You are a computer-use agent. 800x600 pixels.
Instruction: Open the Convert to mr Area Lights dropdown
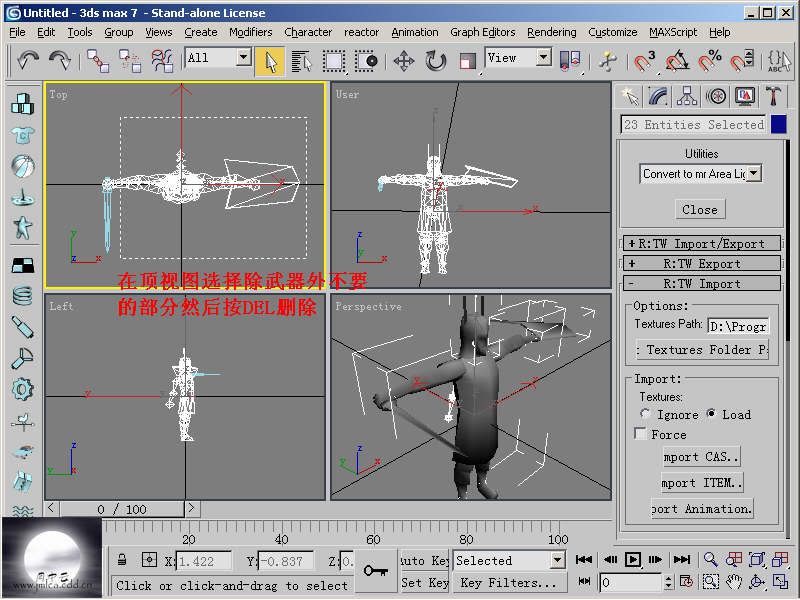pyautogui.click(x=753, y=173)
